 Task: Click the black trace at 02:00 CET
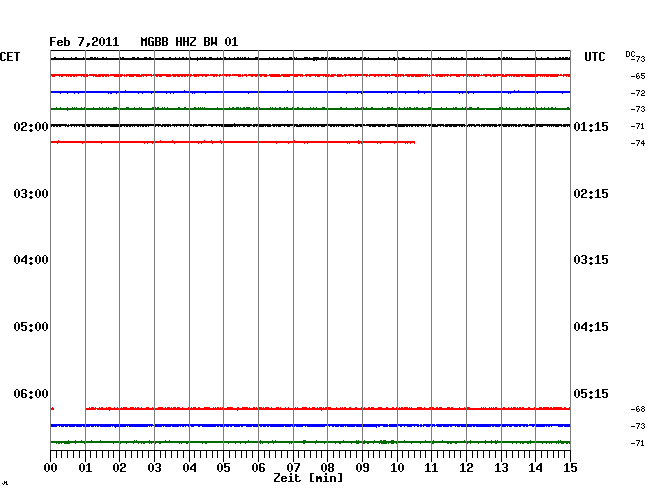coord(310,125)
